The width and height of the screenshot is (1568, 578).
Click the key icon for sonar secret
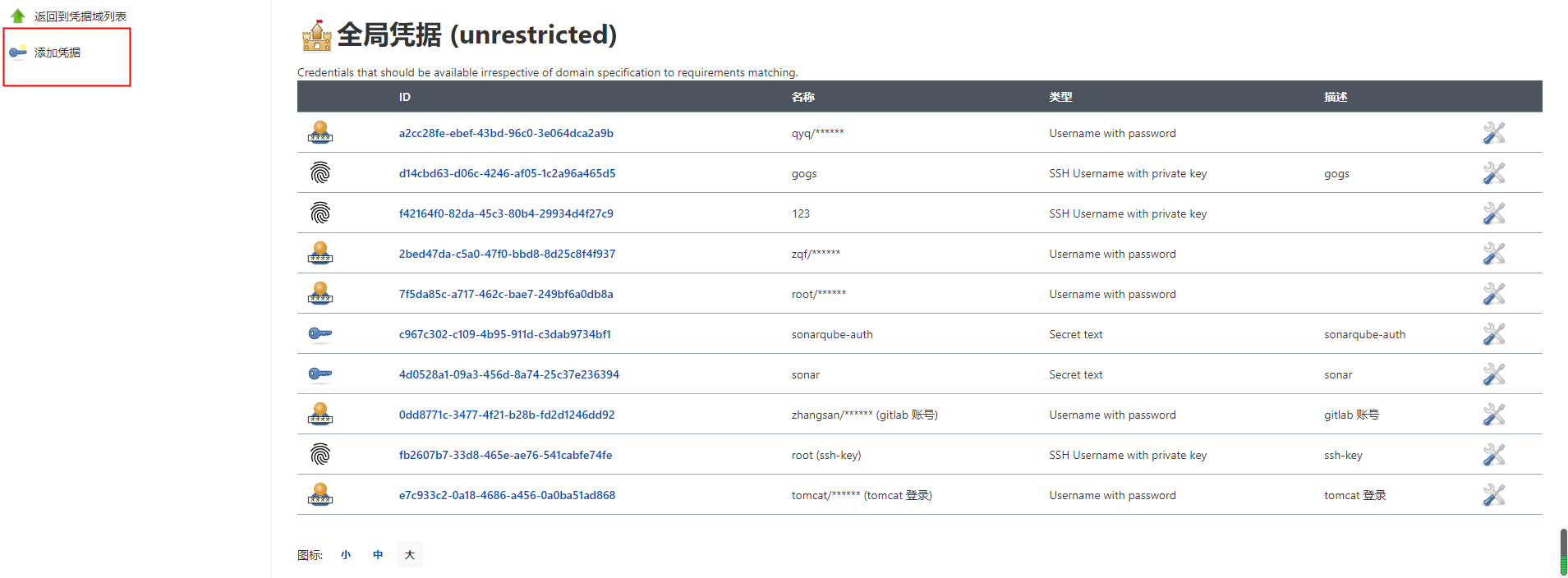pyautogui.click(x=320, y=374)
